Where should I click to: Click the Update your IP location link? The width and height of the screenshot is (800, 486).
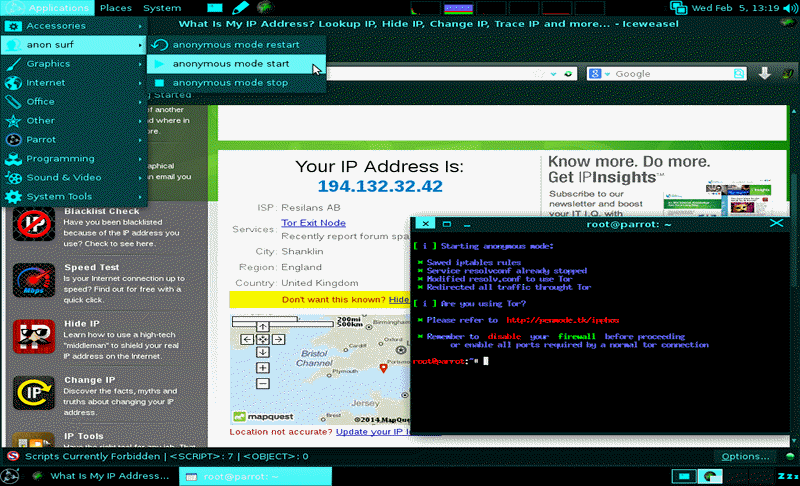point(372,432)
